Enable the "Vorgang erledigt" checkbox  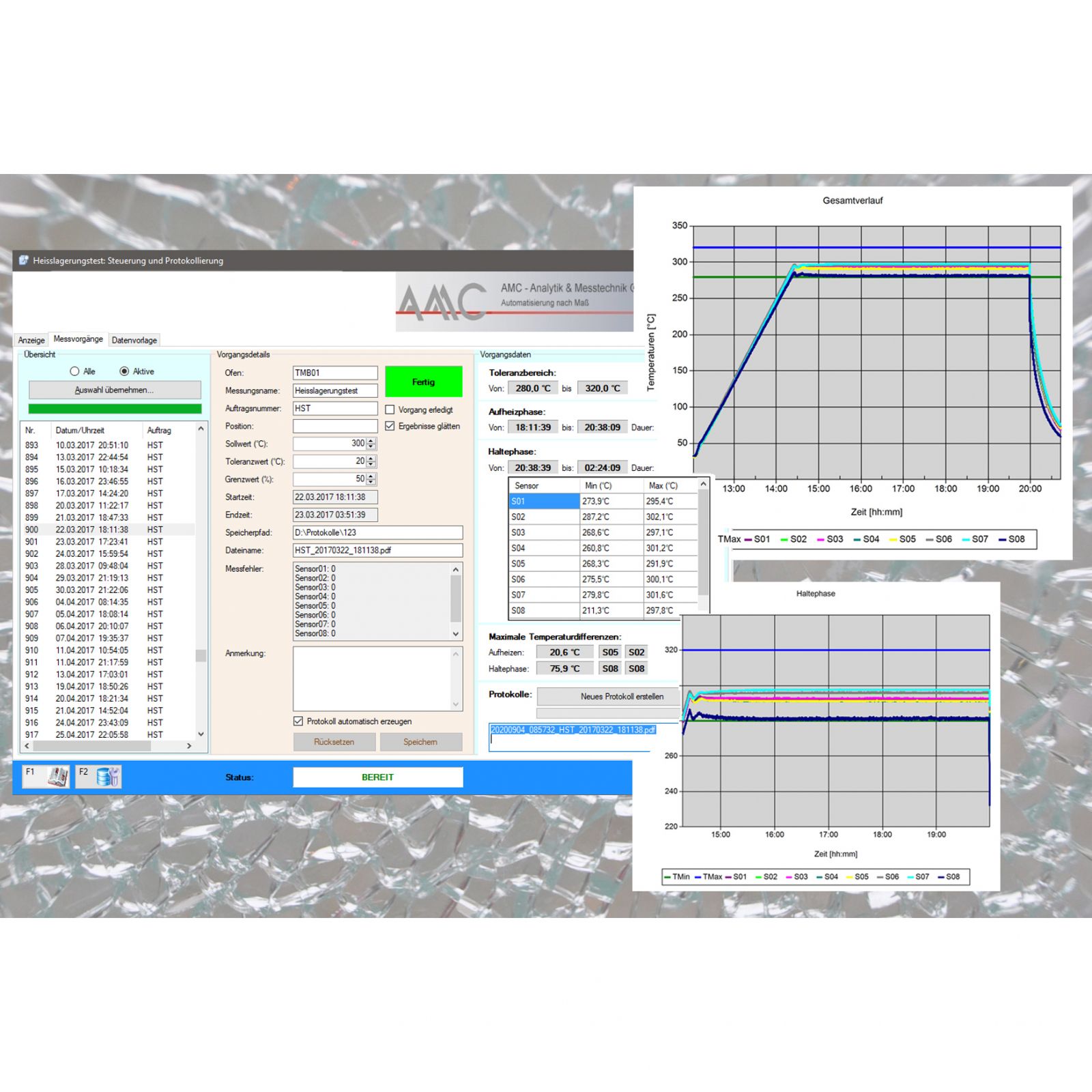(390, 409)
